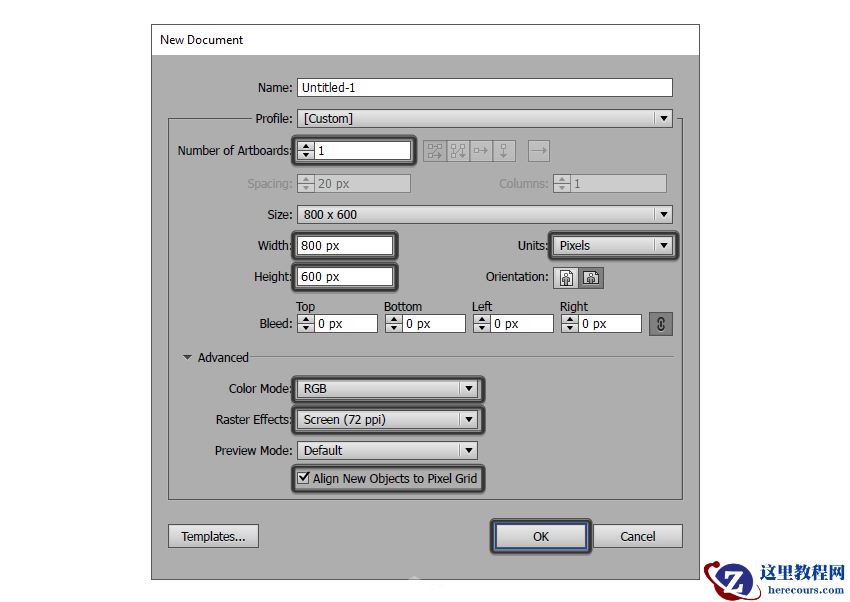Viewport: 850px width, 602px height.
Task: Click the Right bleed stepper arrows
Action: [x=570, y=324]
